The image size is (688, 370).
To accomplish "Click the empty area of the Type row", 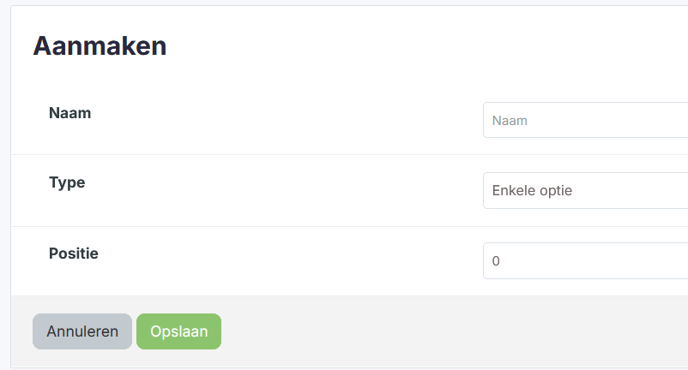I will tap(285, 190).
